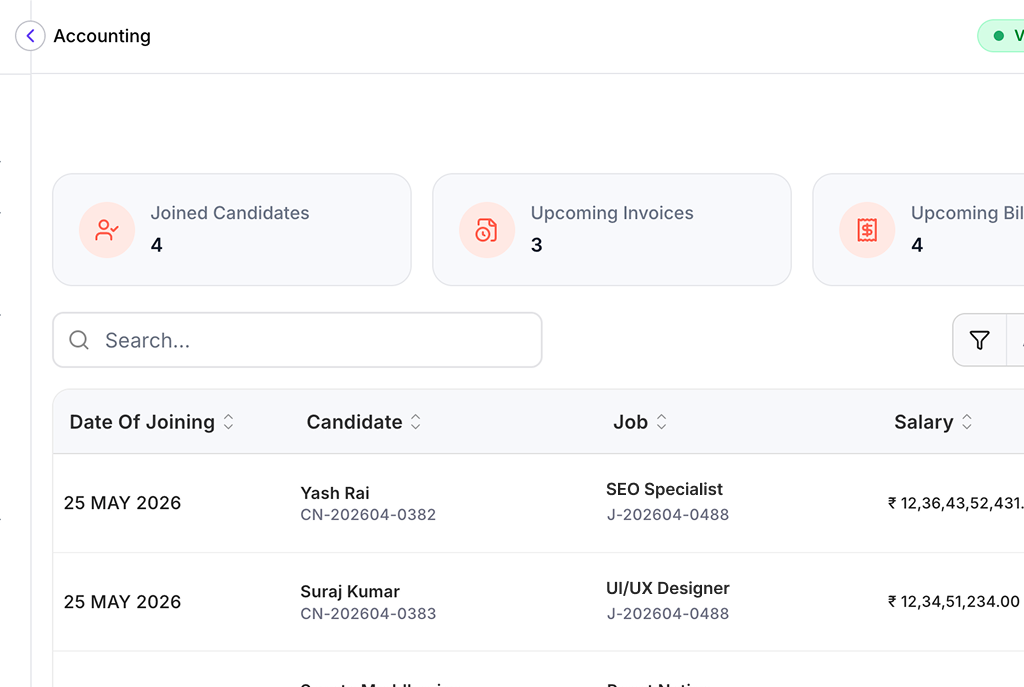Open the Upcoming Invoices card
This screenshot has height=687, width=1024.
click(x=612, y=229)
